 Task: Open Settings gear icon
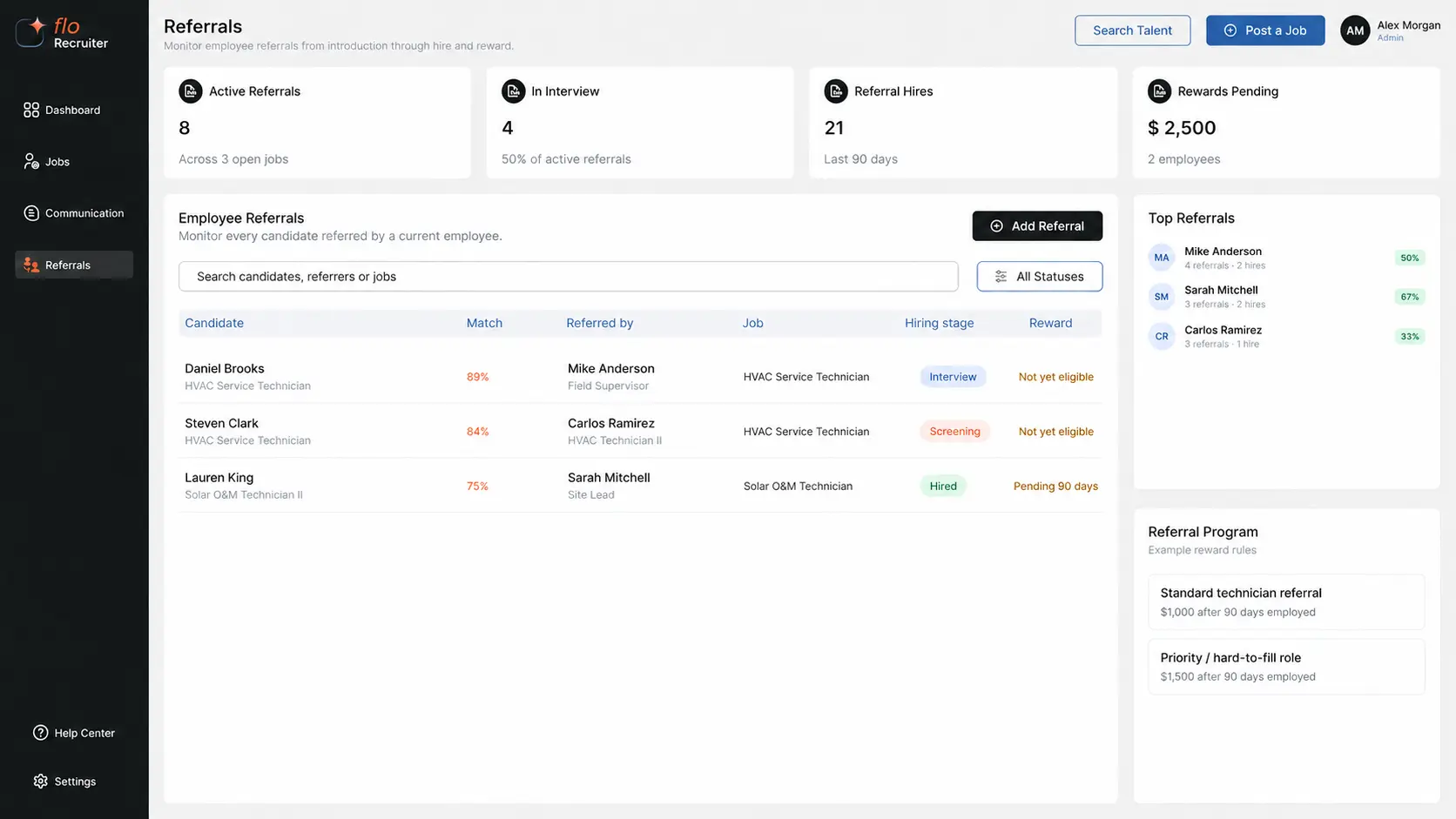(41, 782)
